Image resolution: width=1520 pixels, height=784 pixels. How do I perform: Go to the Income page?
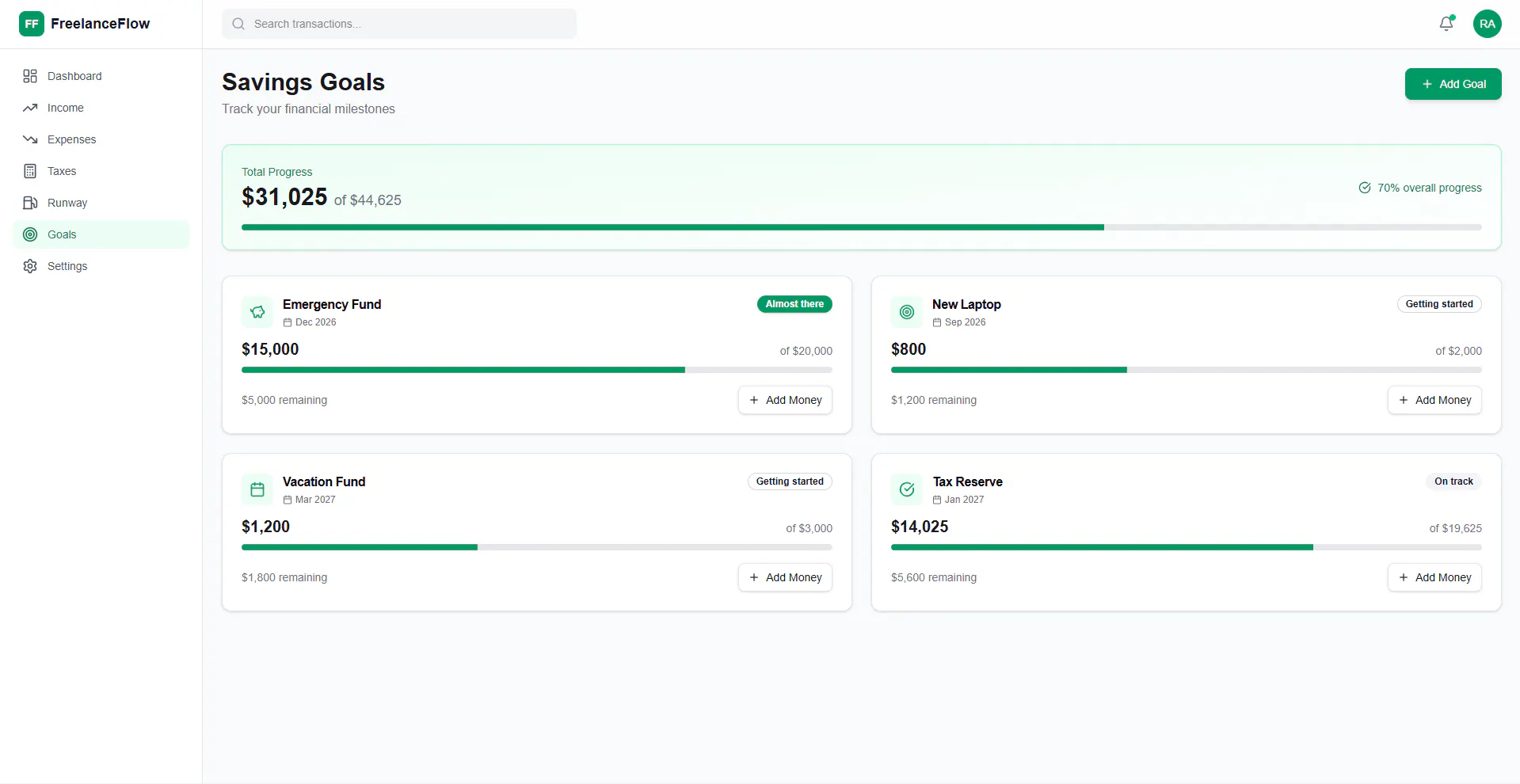(101, 108)
